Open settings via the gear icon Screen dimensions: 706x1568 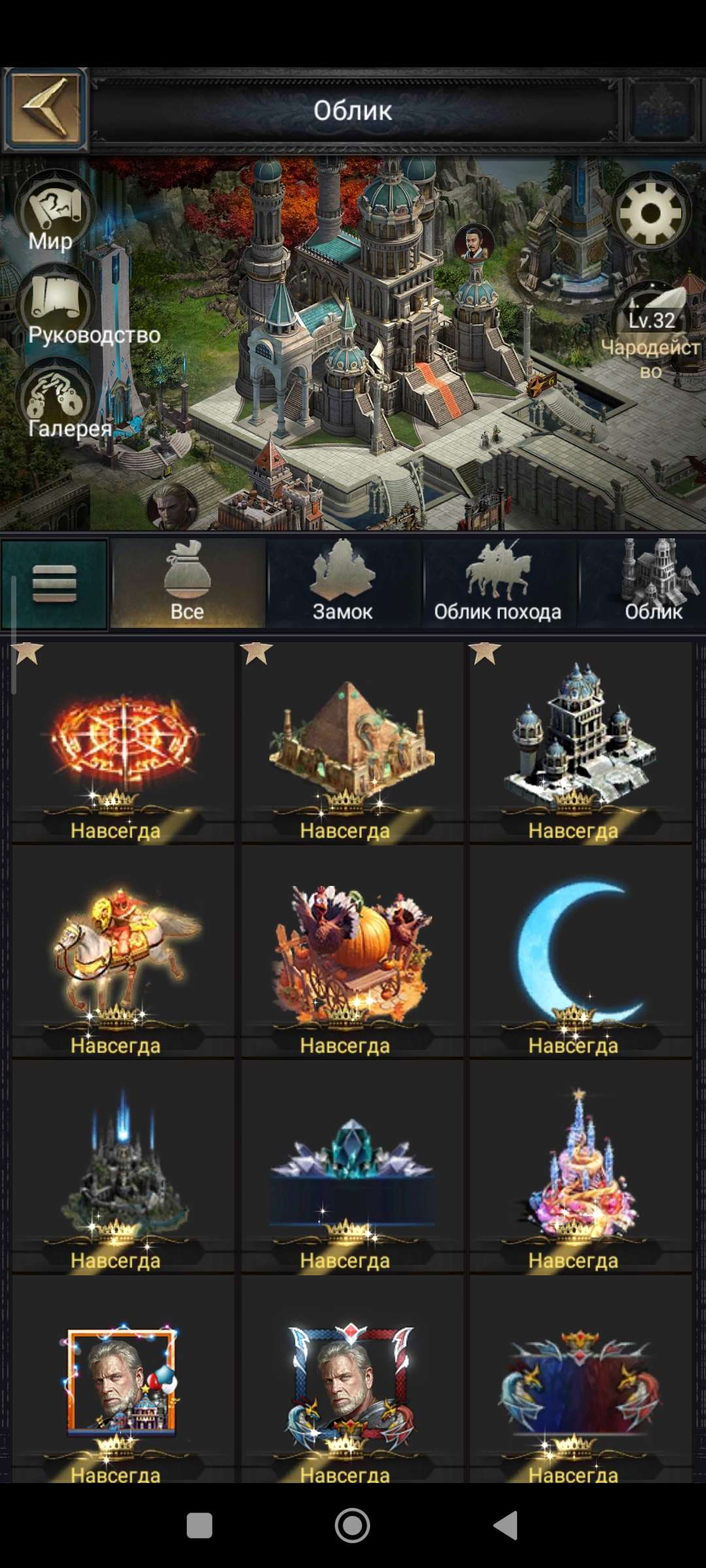[650, 213]
